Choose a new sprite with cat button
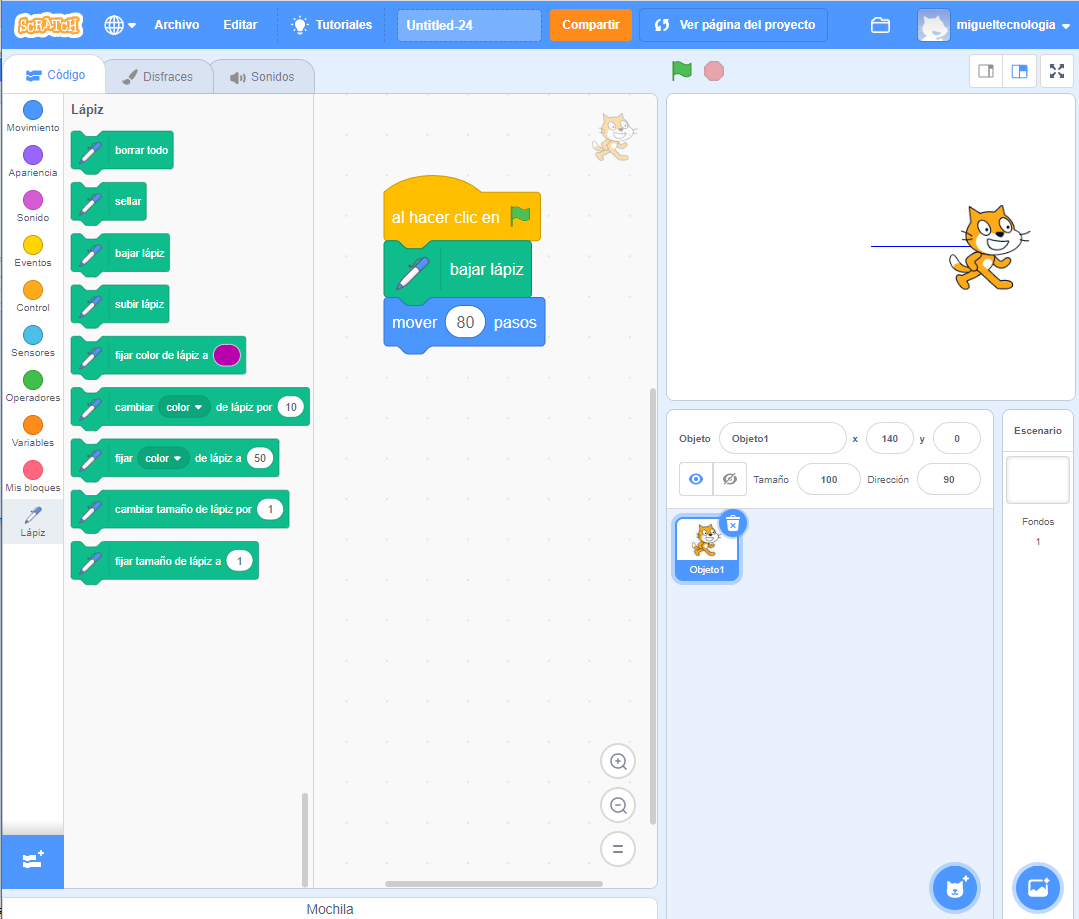This screenshot has width=1079, height=919. [x=955, y=887]
